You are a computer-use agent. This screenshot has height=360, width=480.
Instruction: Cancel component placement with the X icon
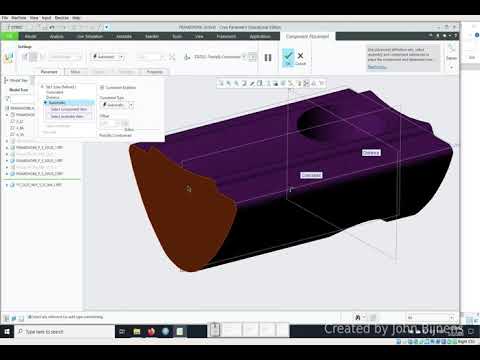point(300,56)
